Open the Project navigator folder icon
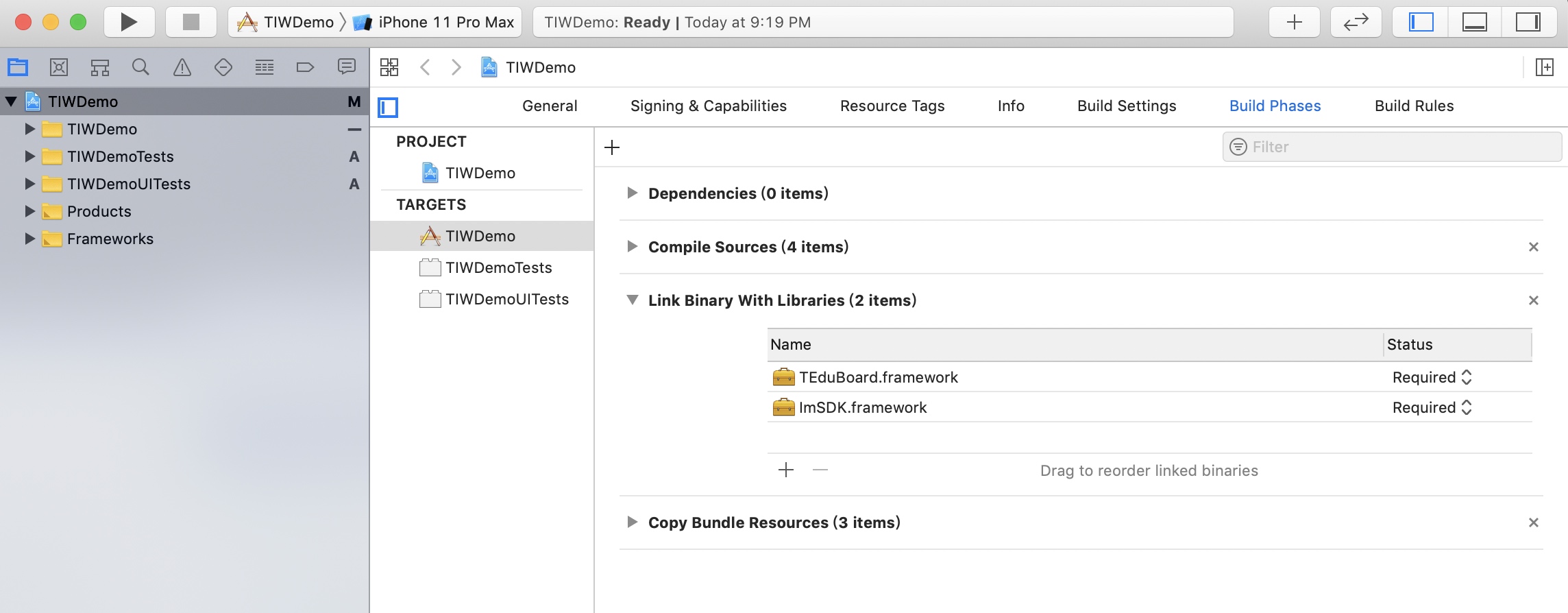Screen dimensions: 1568x613 [x=18, y=67]
